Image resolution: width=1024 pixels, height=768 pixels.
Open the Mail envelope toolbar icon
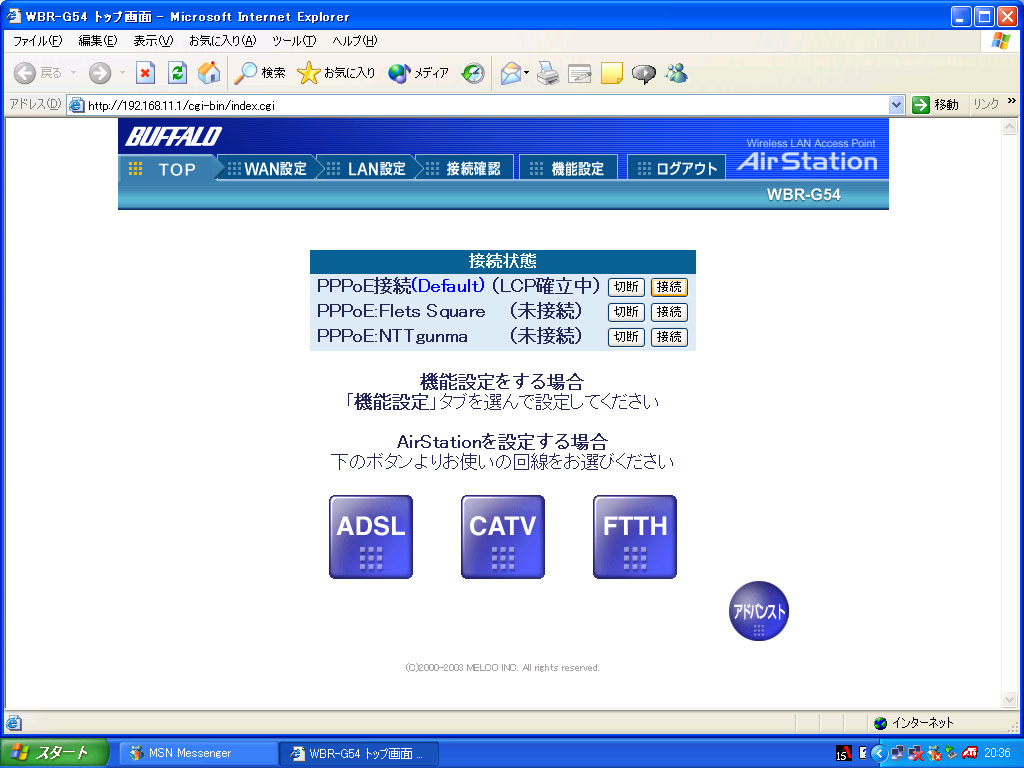click(511, 73)
